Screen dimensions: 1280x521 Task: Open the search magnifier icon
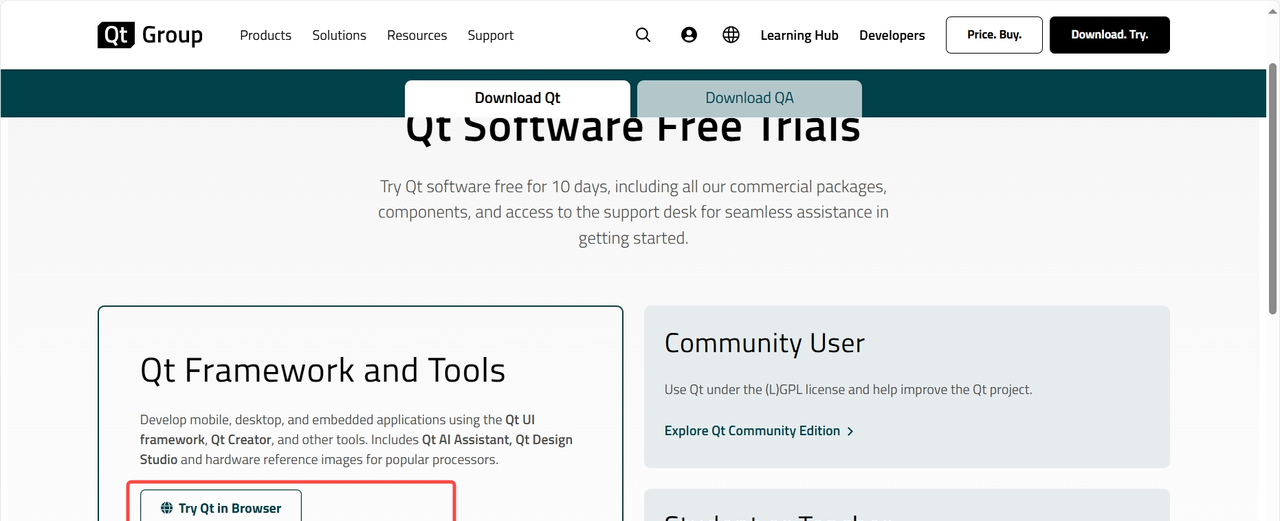click(643, 35)
